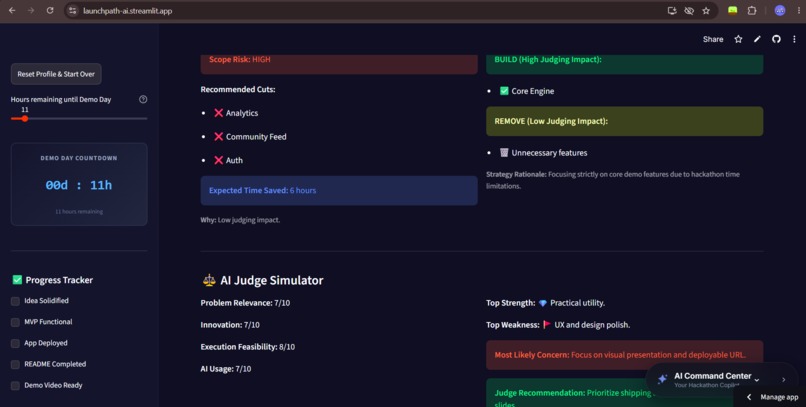Screen dimensions: 806x407
Task: Click the Why: Low judging impact text
Action: pyautogui.click(x=240, y=219)
